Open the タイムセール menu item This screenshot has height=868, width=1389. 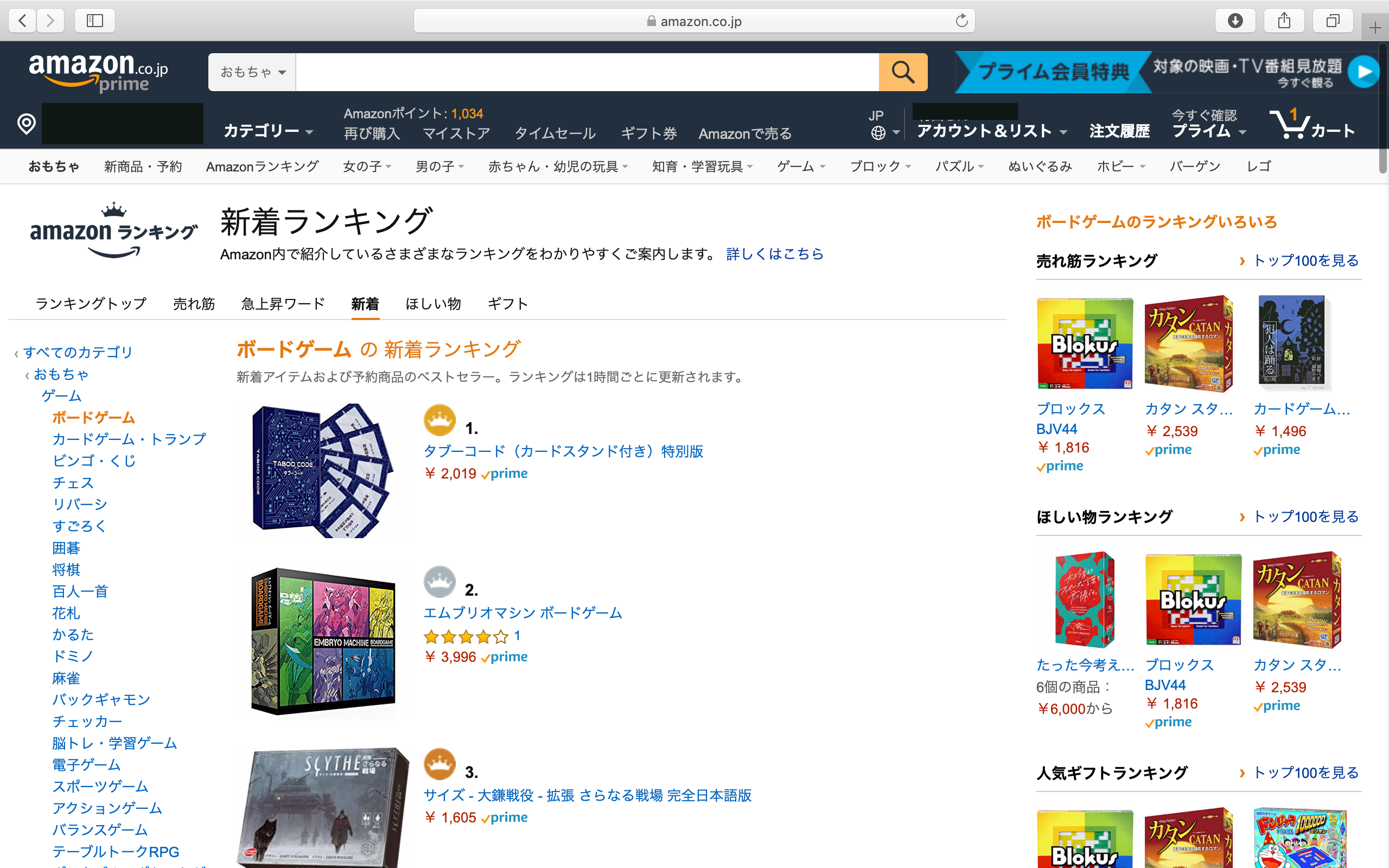pyautogui.click(x=555, y=133)
